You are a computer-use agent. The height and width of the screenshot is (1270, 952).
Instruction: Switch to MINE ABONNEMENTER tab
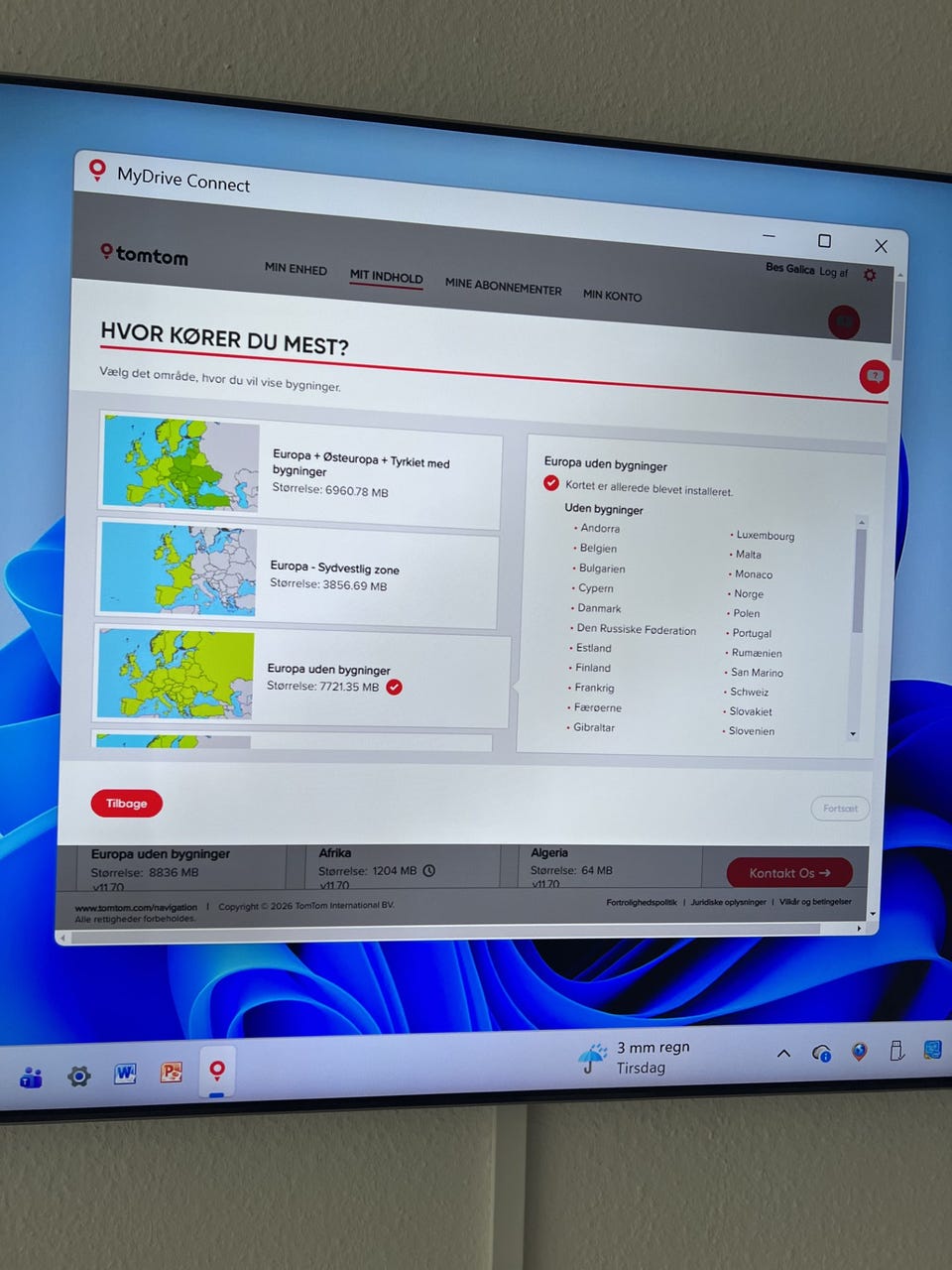[x=503, y=286]
